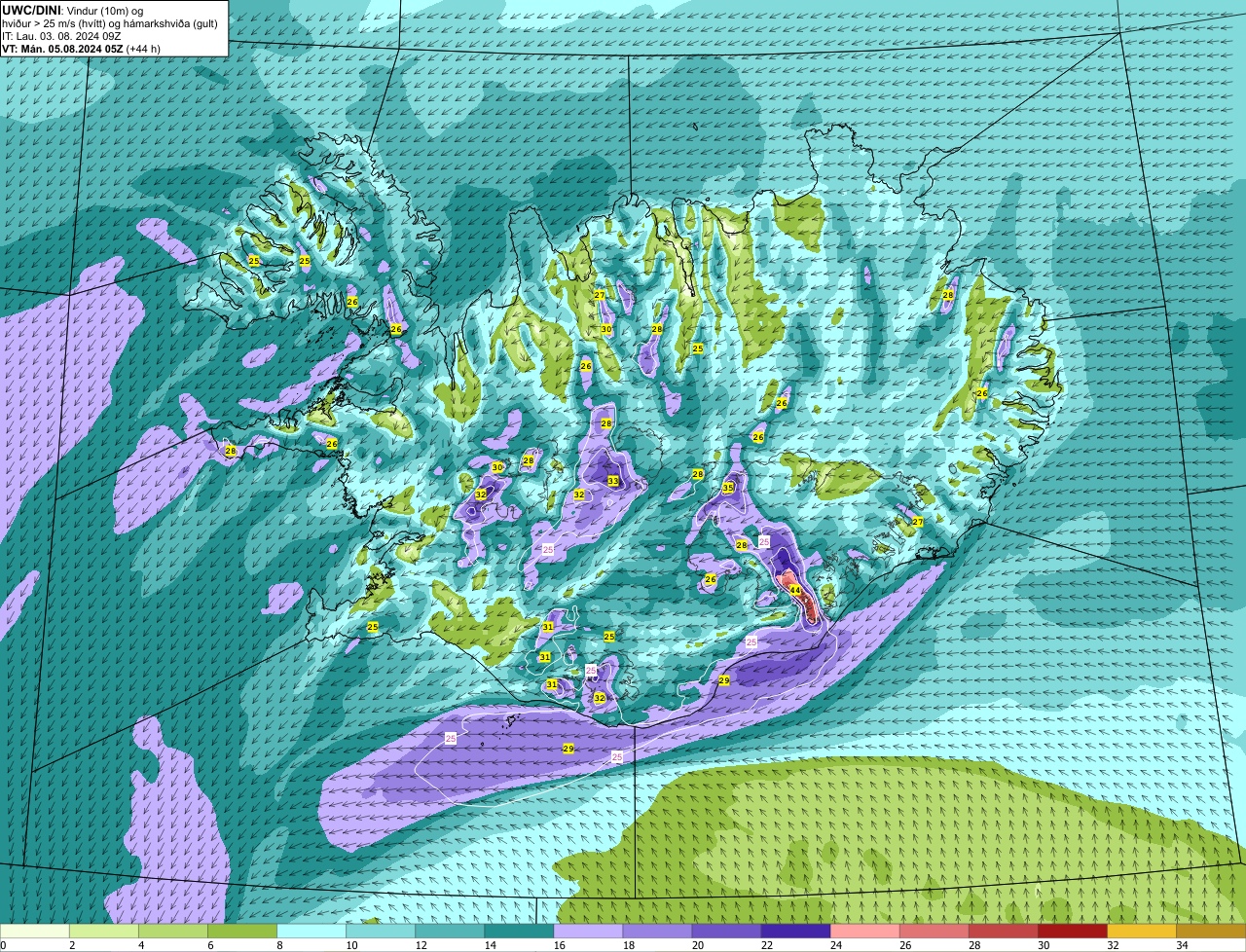This screenshot has width=1246, height=952.
Task: Click the bright yellow 32–34 m/s swatch
Action: 1142,932
